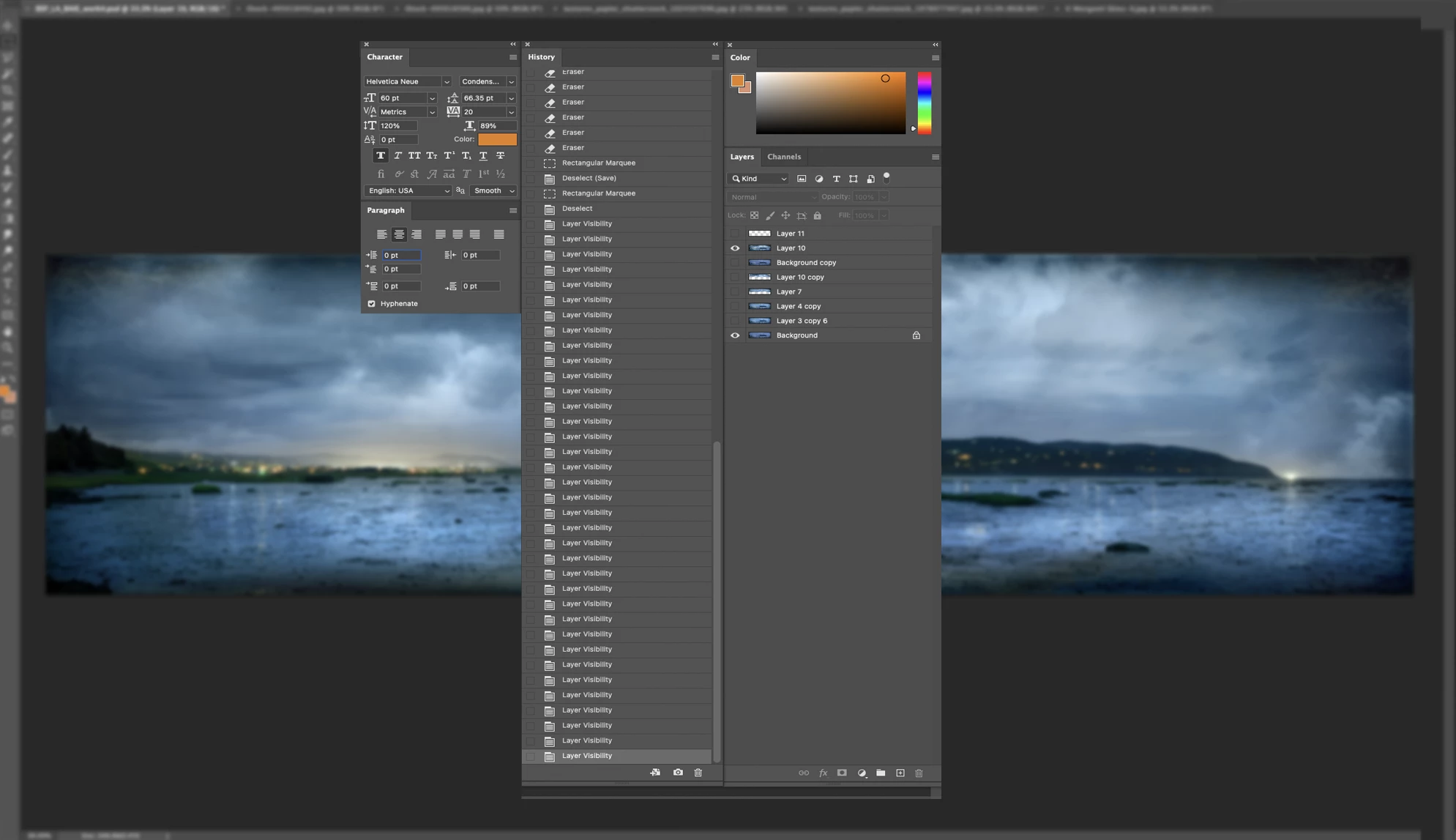Select the Background copy layer

806,262
